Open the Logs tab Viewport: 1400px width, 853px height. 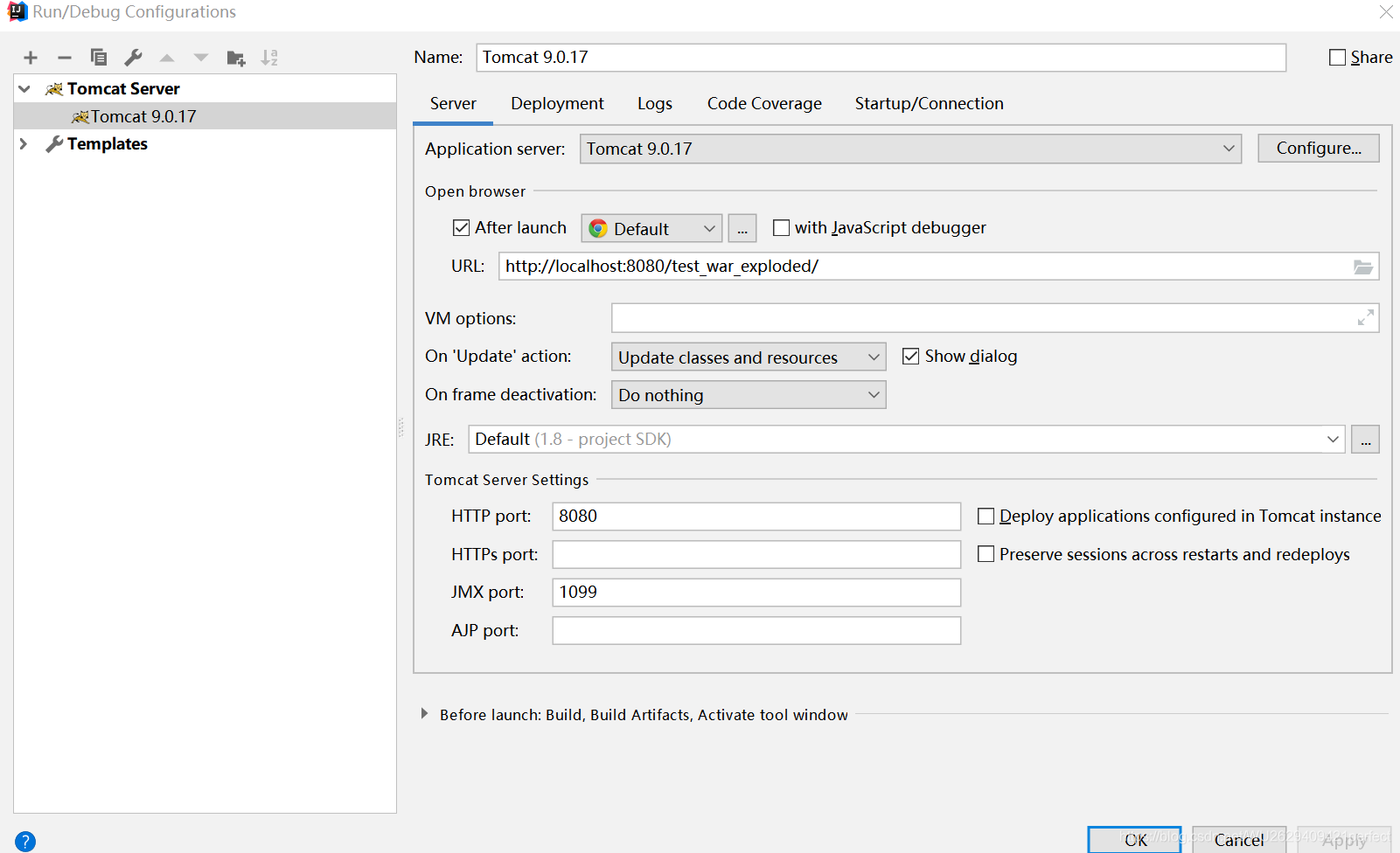pyautogui.click(x=655, y=104)
